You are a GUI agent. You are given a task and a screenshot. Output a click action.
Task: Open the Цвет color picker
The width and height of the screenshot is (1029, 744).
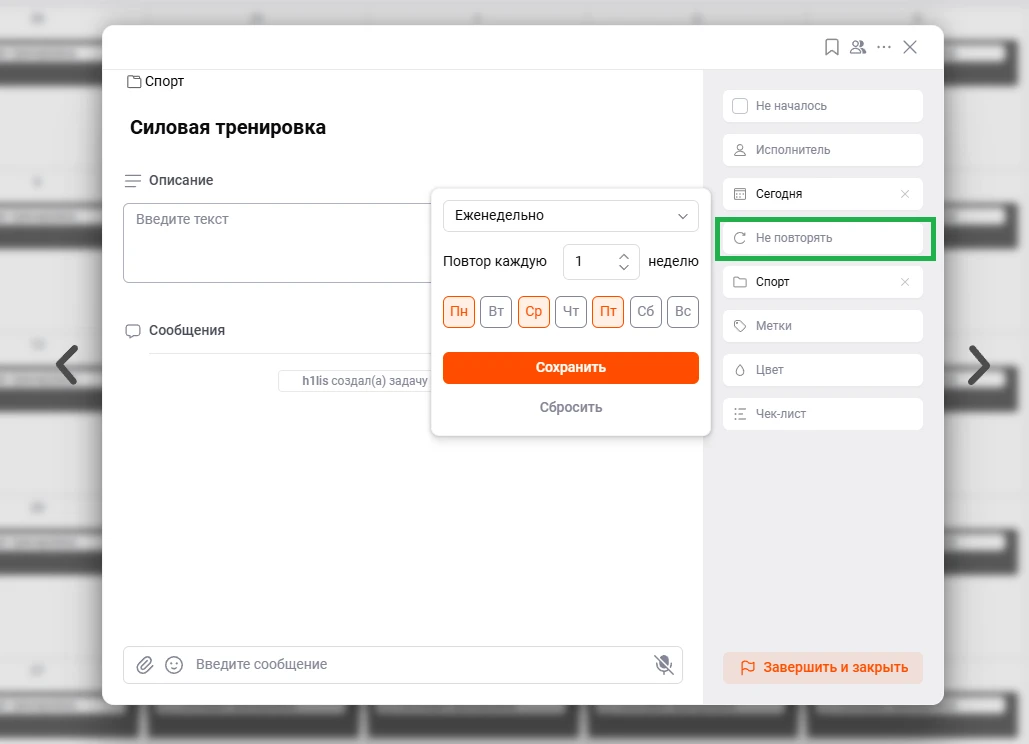(822, 370)
